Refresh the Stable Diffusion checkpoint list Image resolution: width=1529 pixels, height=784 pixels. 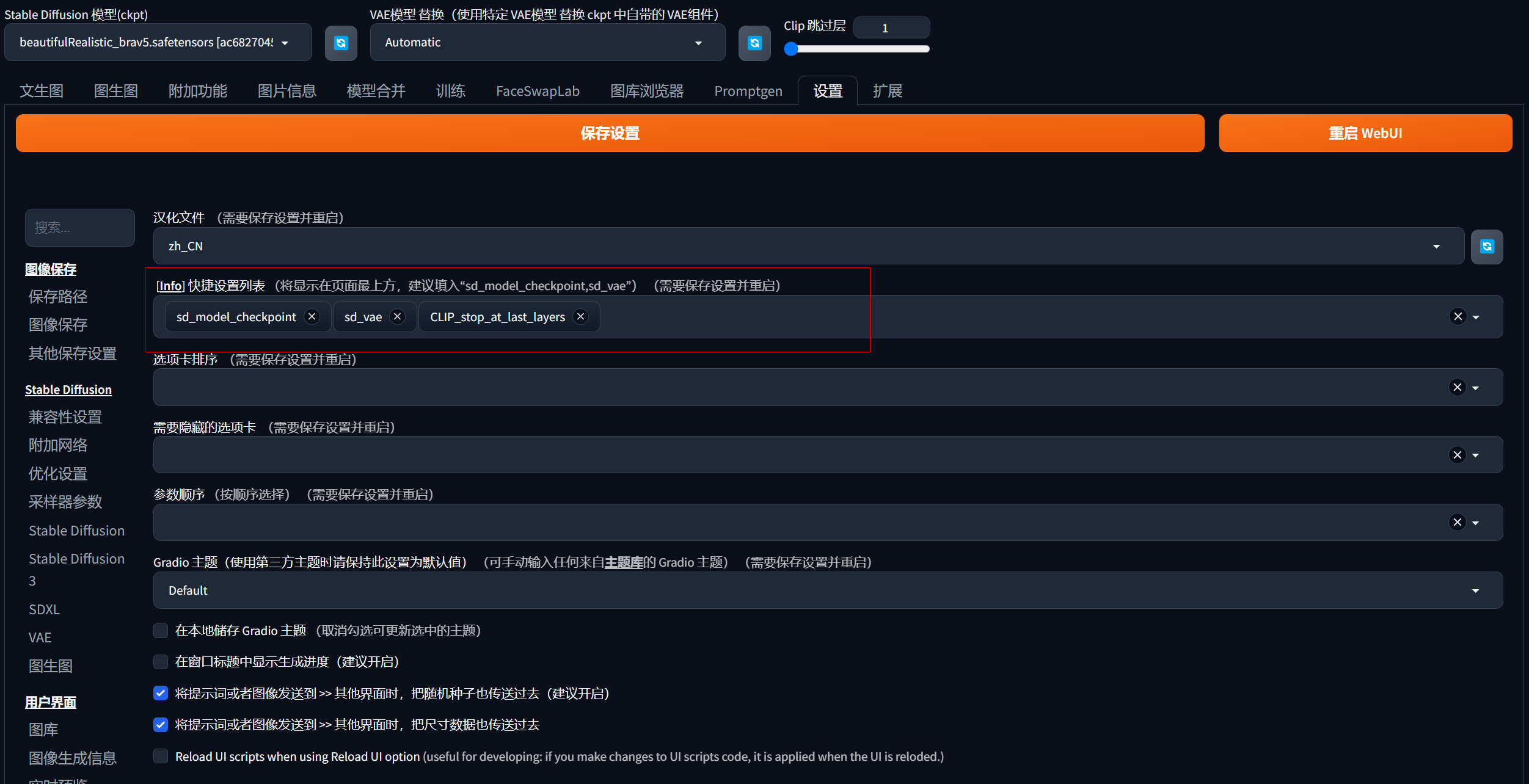click(341, 43)
